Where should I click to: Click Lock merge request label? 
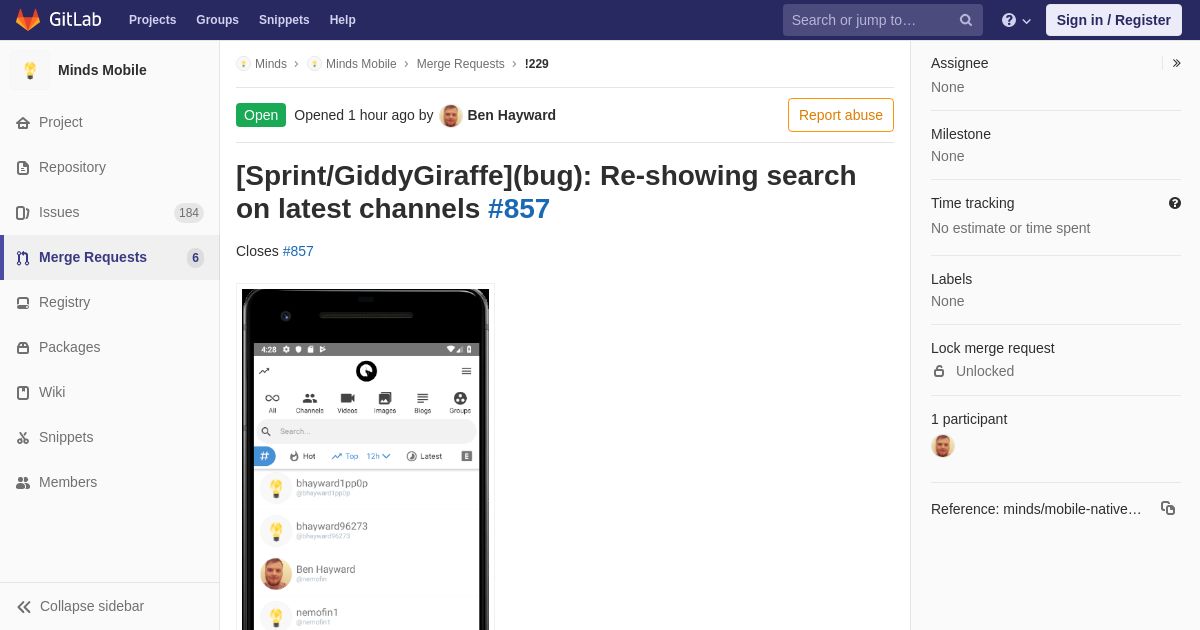pos(993,348)
